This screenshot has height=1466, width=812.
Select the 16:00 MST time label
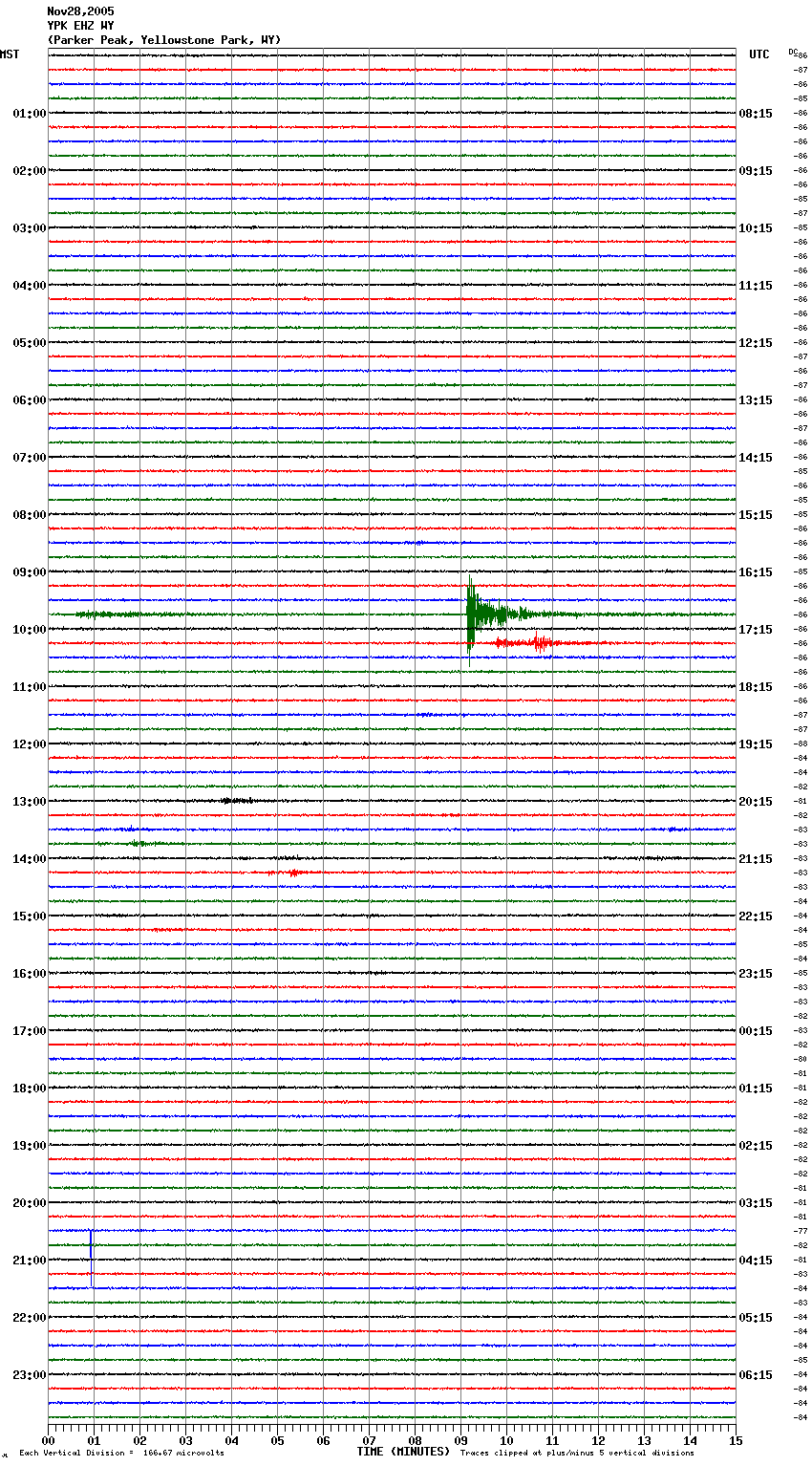pyautogui.click(x=30, y=974)
